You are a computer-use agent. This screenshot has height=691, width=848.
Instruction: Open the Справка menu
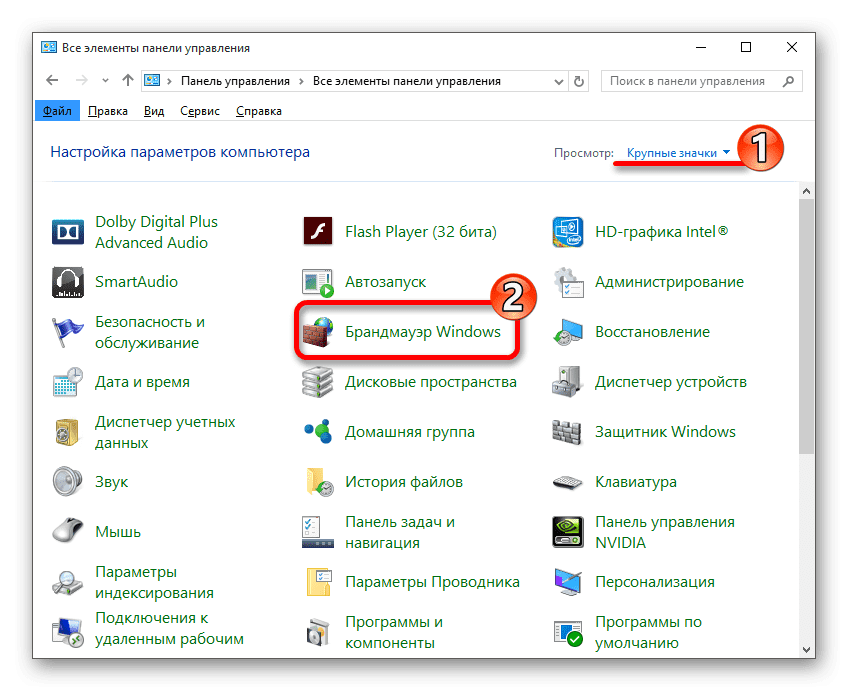click(x=259, y=111)
